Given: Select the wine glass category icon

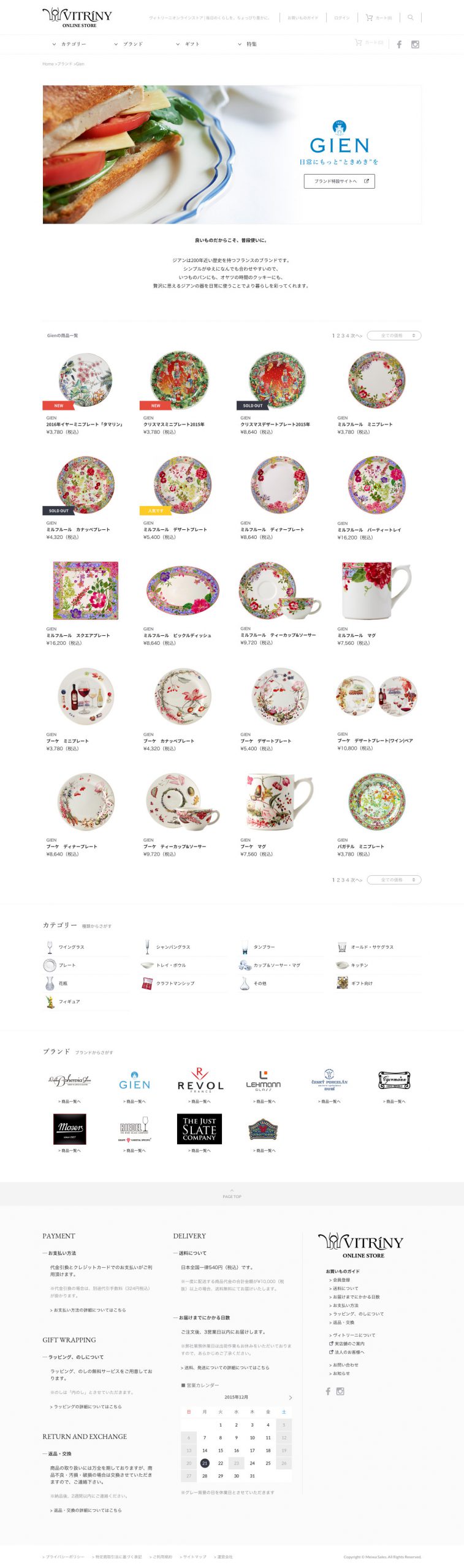Looking at the screenshot, I should [x=50, y=947].
